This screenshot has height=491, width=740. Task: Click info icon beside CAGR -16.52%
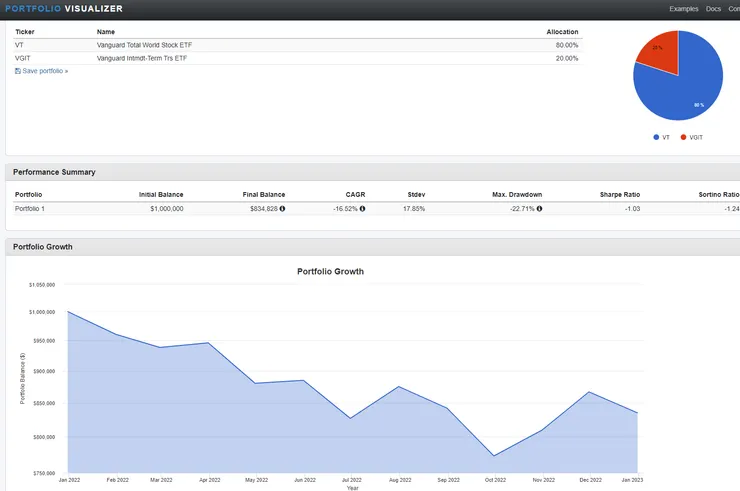click(362, 208)
